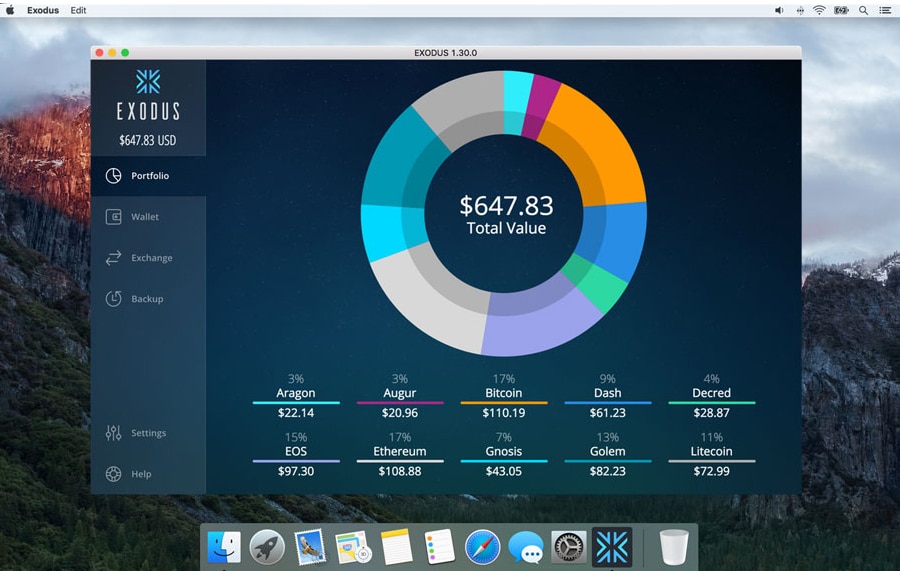900x571 pixels.
Task: Click the Wallet icon in sidebar
Action: [114, 217]
